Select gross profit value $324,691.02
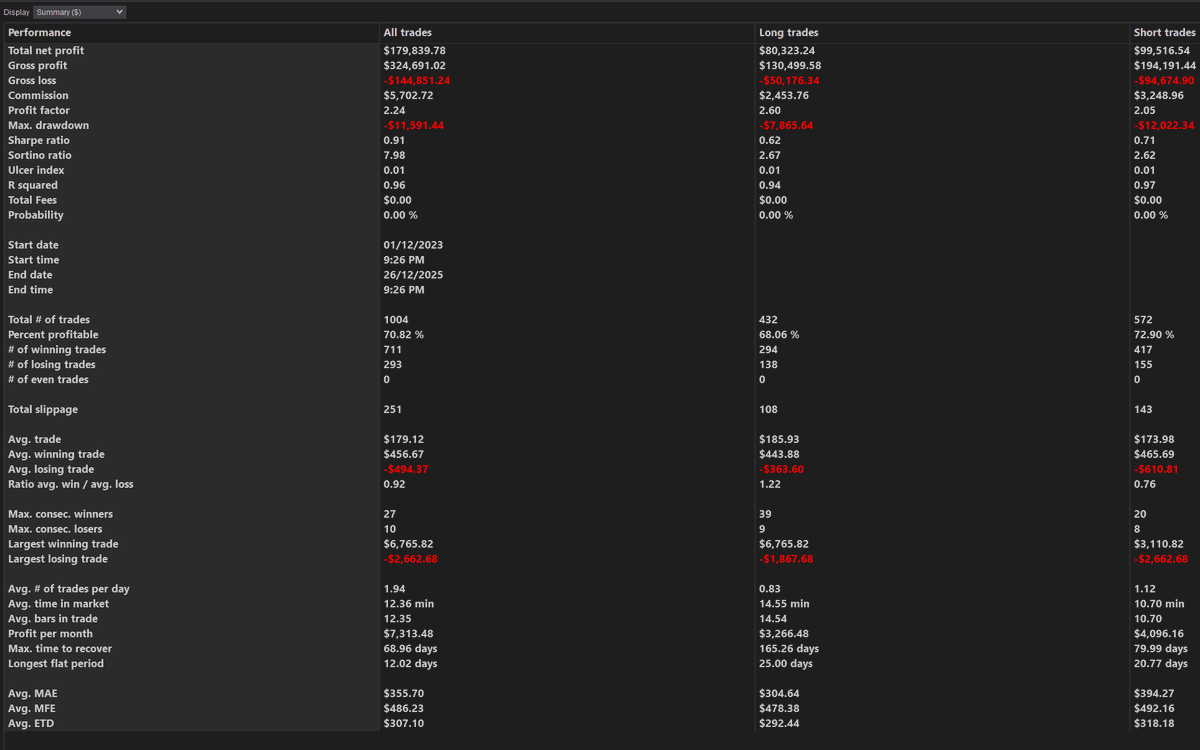The image size is (1200, 750). [x=415, y=65]
